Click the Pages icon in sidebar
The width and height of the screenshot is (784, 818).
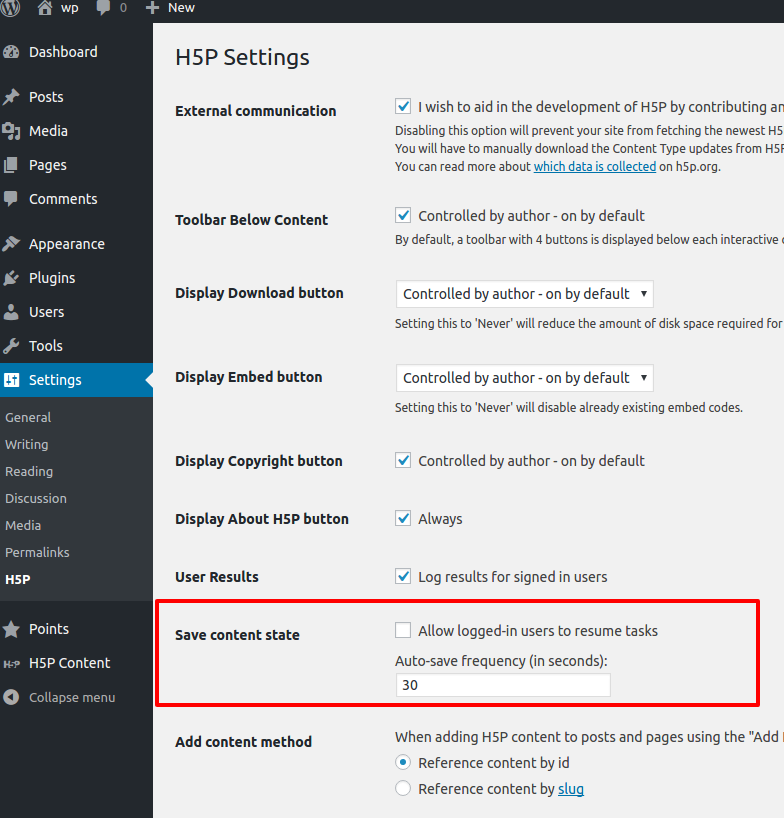11,165
